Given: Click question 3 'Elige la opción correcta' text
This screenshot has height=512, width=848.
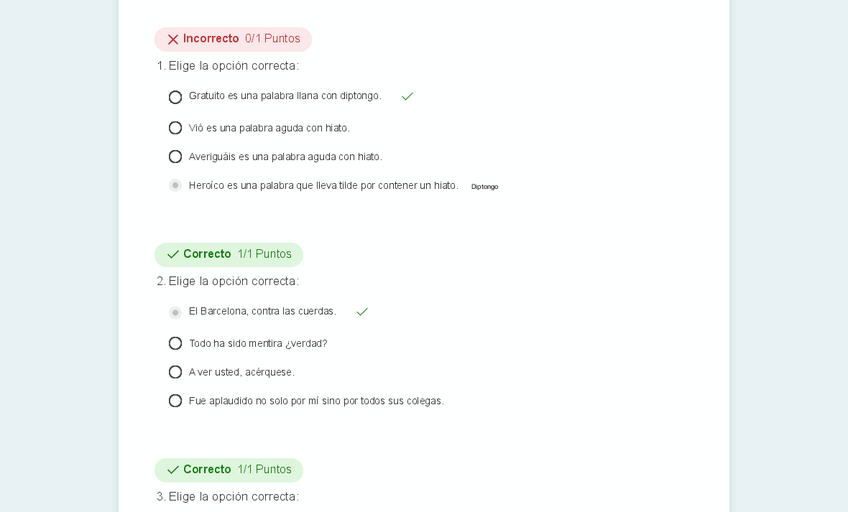Looking at the screenshot, I should [x=233, y=497].
